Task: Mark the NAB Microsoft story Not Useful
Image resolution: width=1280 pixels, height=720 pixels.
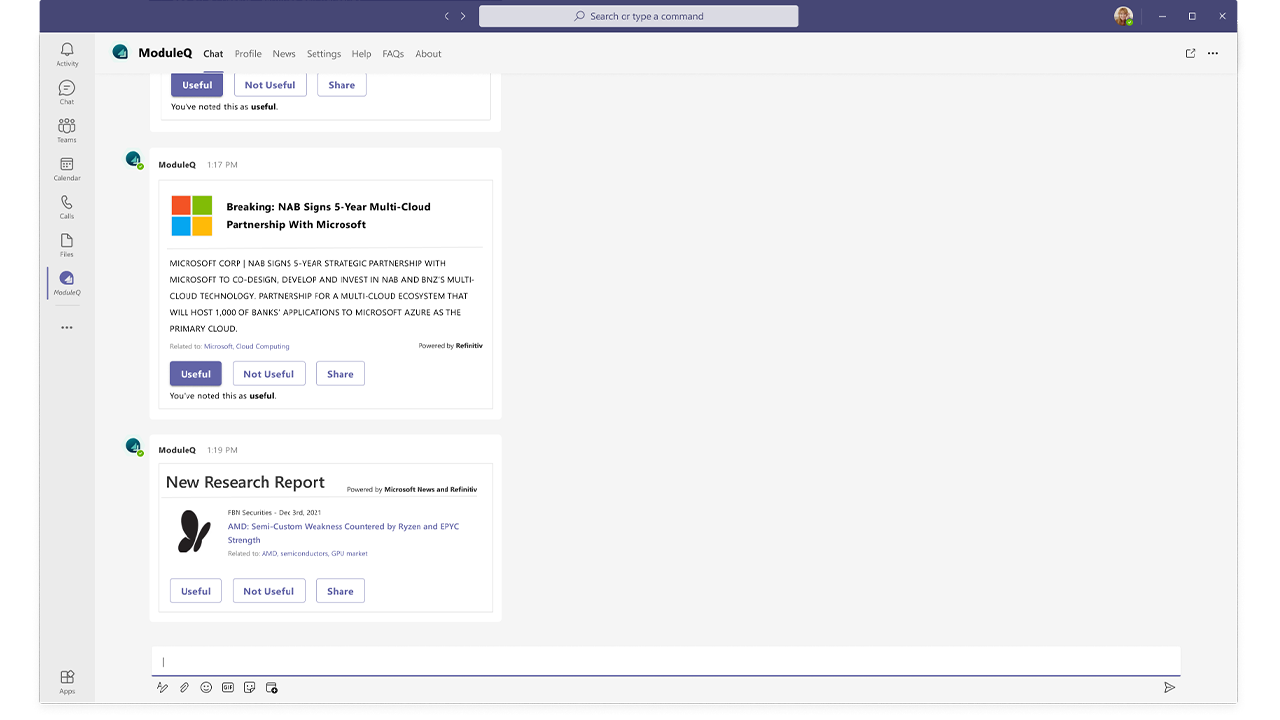Action: [269, 374]
